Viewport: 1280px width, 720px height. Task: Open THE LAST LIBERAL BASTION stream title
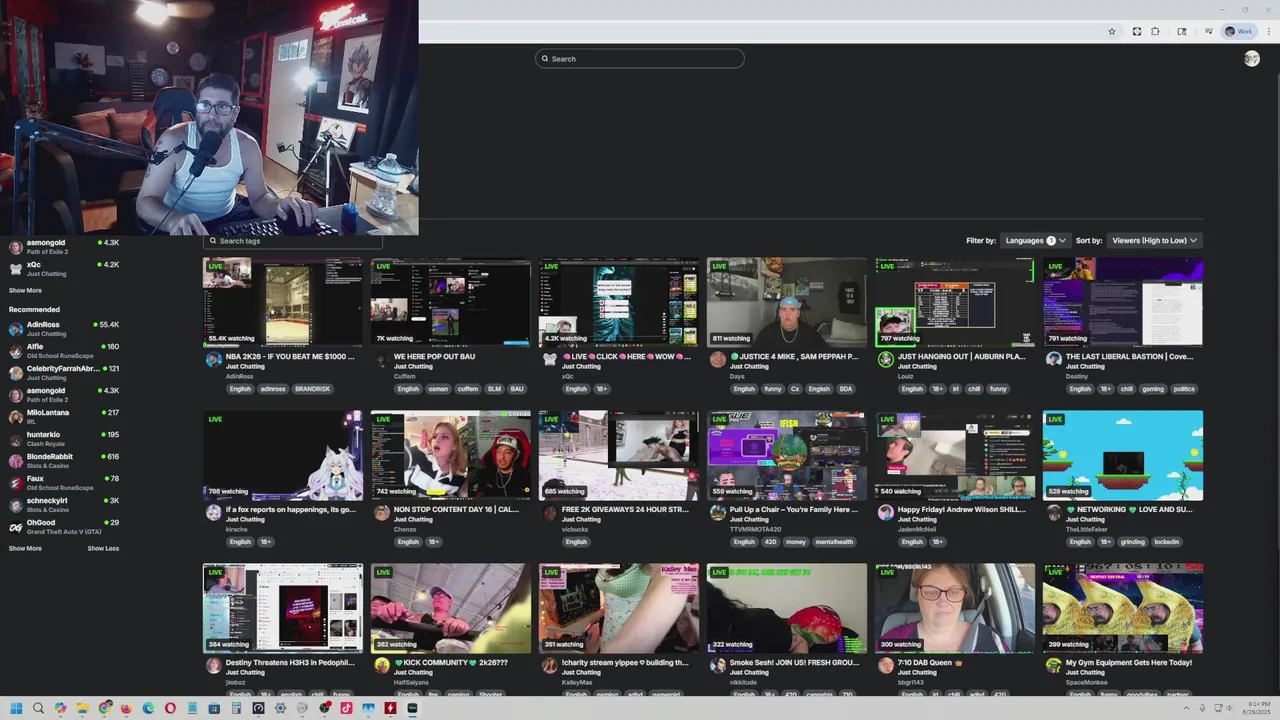1129,356
